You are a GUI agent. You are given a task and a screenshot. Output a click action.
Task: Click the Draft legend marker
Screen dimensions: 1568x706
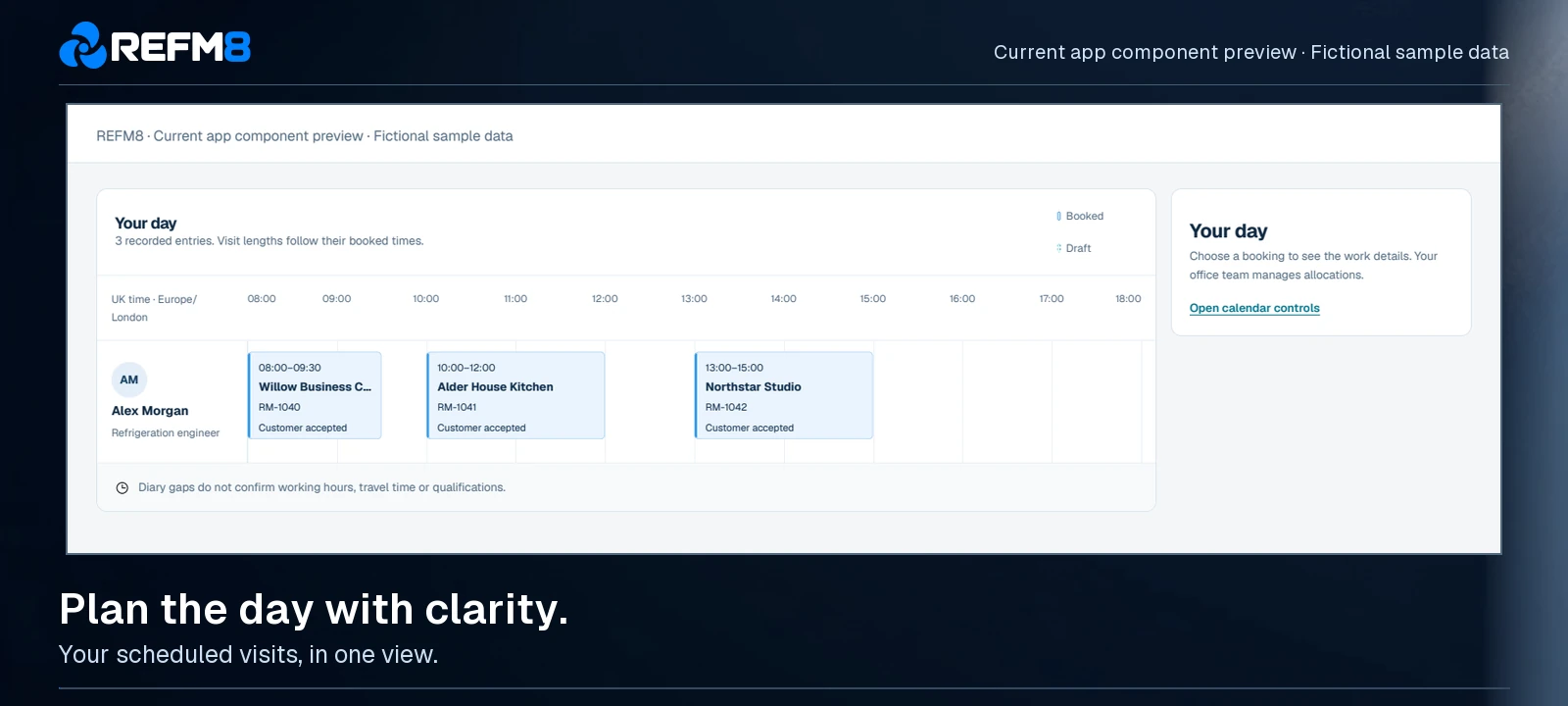pyautogui.click(x=1058, y=248)
